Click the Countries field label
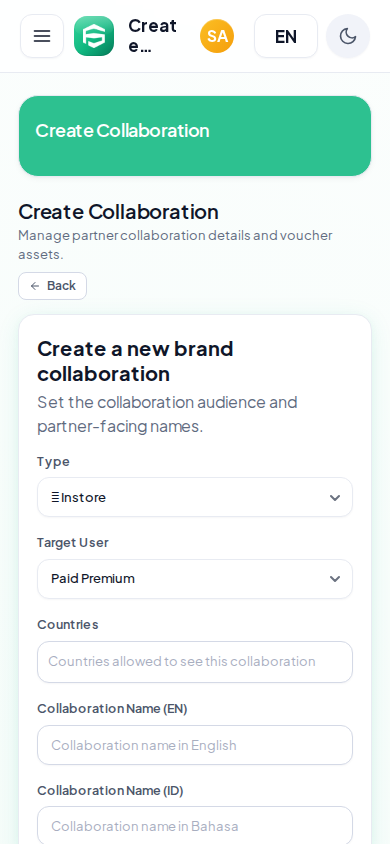 (x=68, y=624)
